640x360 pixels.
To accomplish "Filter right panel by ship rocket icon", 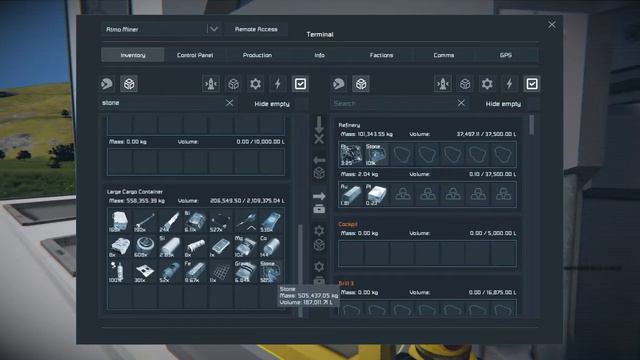I will point(443,84).
